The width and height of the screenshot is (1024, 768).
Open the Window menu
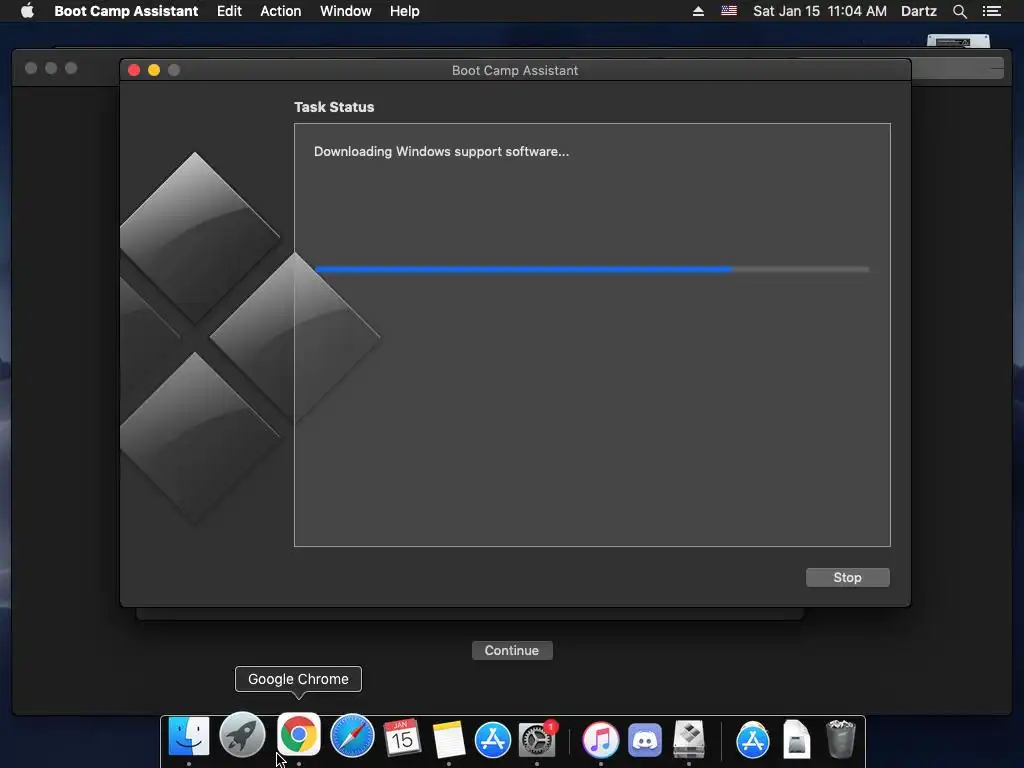click(x=345, y=11)
